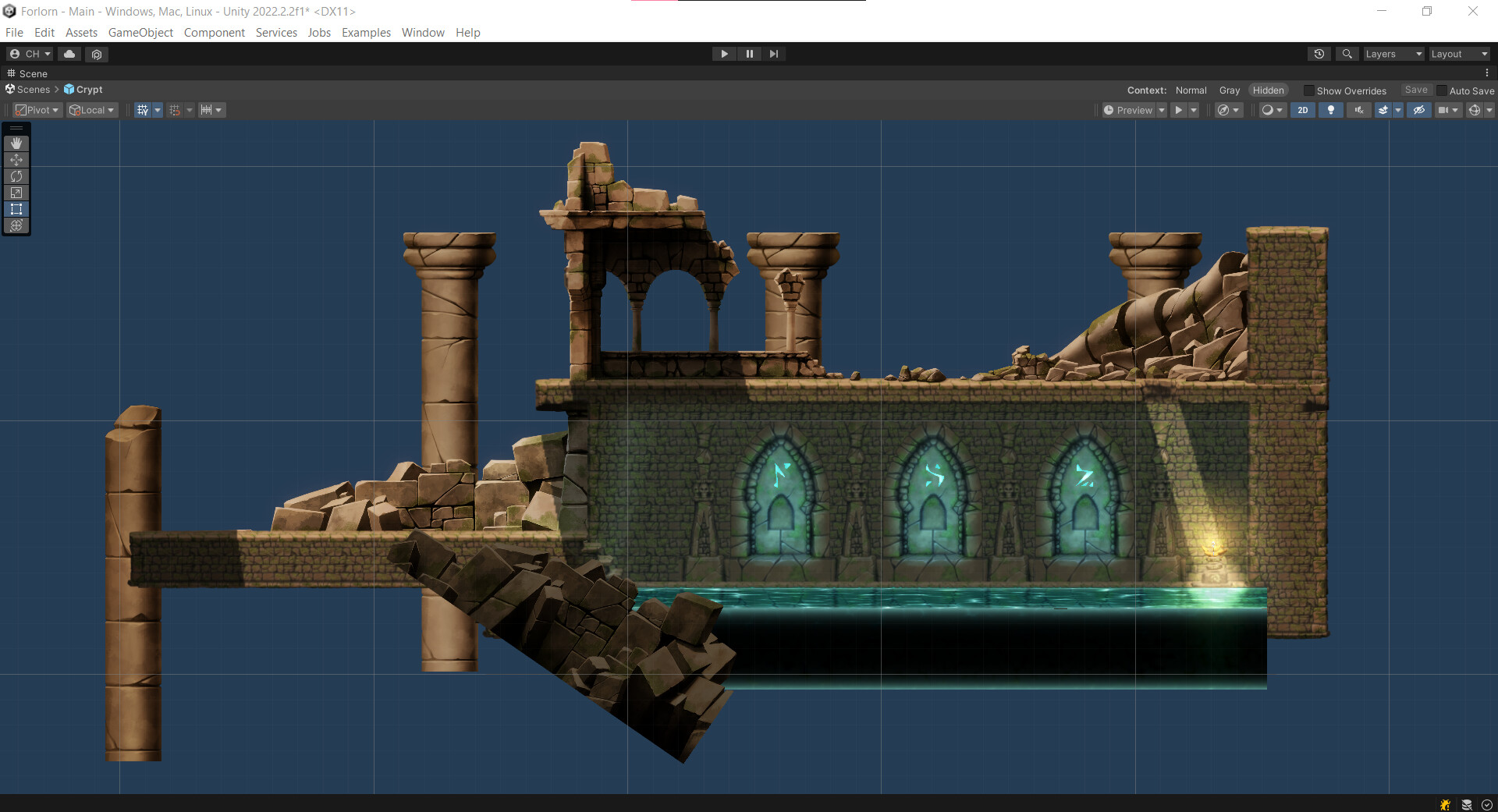This screenshot has height=812, width=1498.
Task: Open the Window menu
Action: pyautogui.click(x=423, y=33)
